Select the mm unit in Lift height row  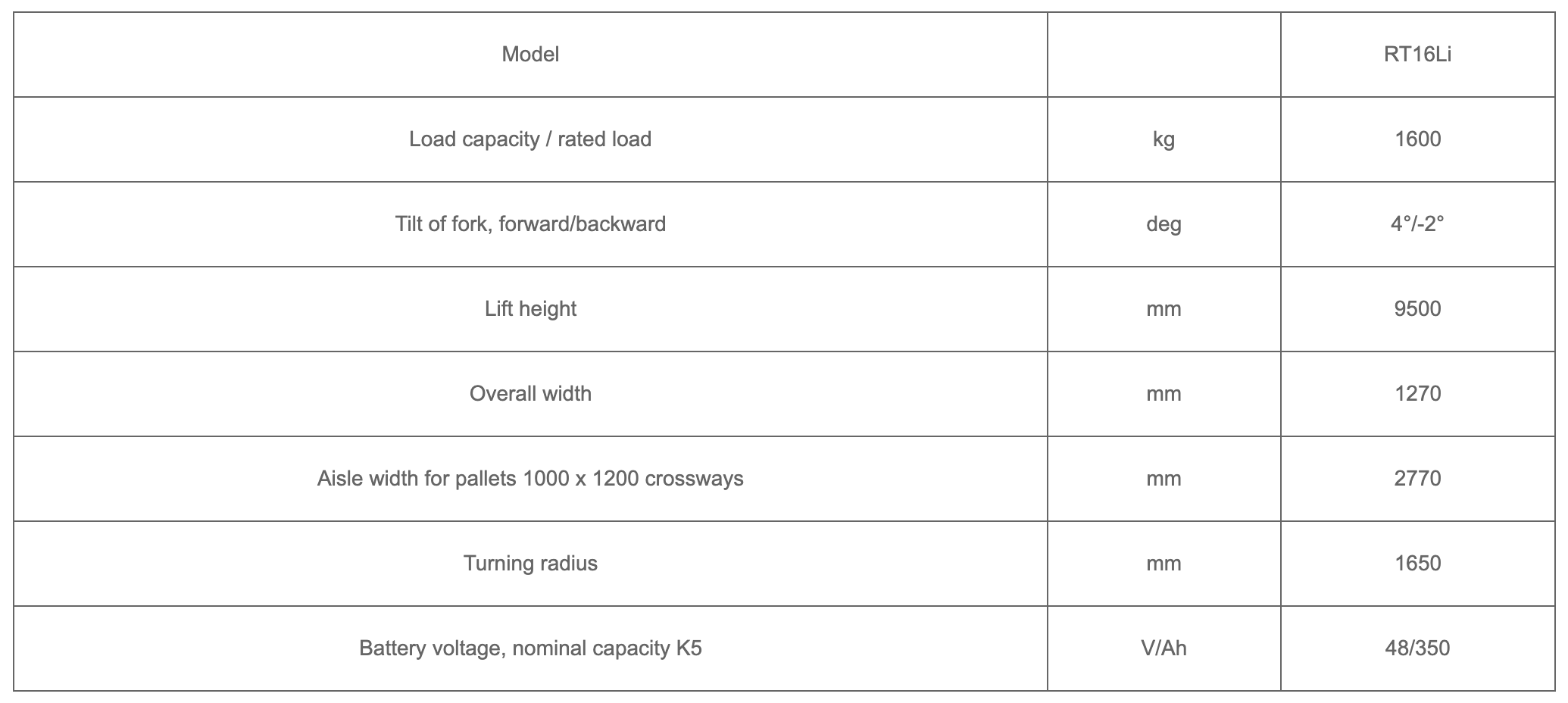coord(1164,309)
